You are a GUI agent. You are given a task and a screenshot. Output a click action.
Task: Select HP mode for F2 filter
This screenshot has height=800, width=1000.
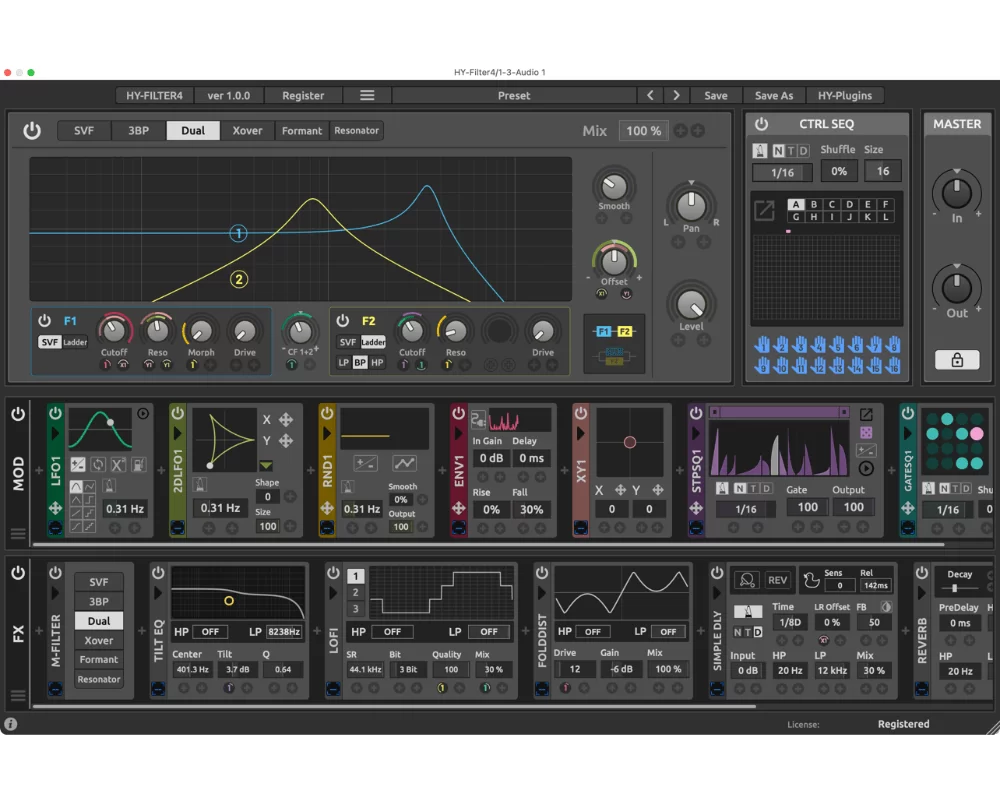click(377, 362)
